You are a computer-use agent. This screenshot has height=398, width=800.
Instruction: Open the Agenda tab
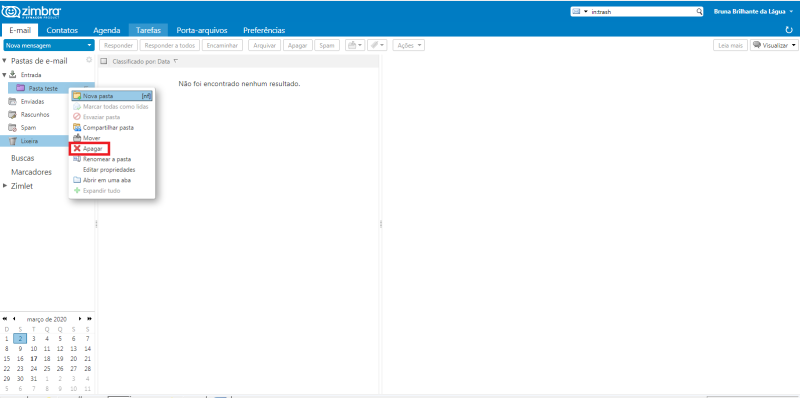click(x=107, y=30)
